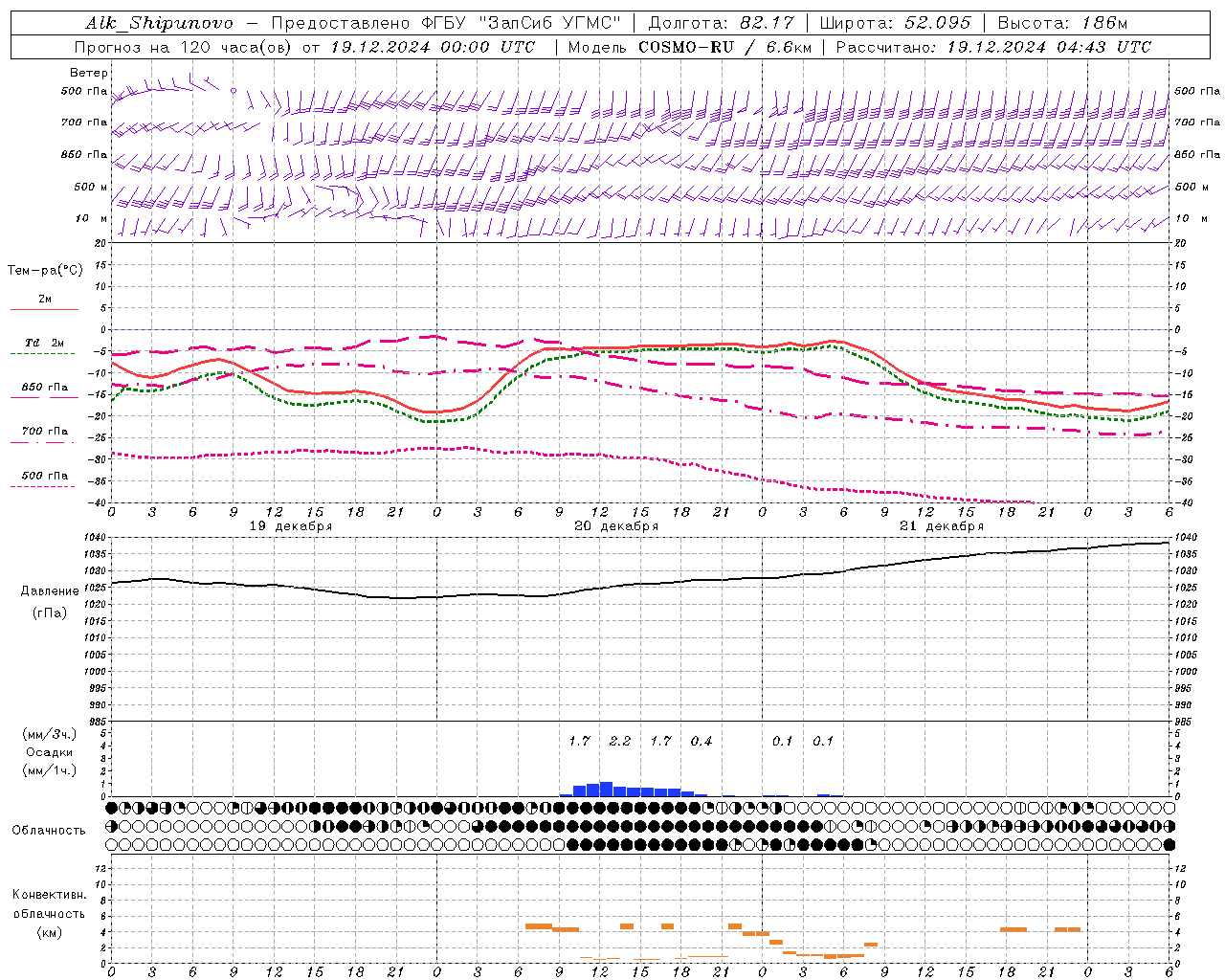
Task: Select the "0.4" precipitation total value
Action: point(702,741)
